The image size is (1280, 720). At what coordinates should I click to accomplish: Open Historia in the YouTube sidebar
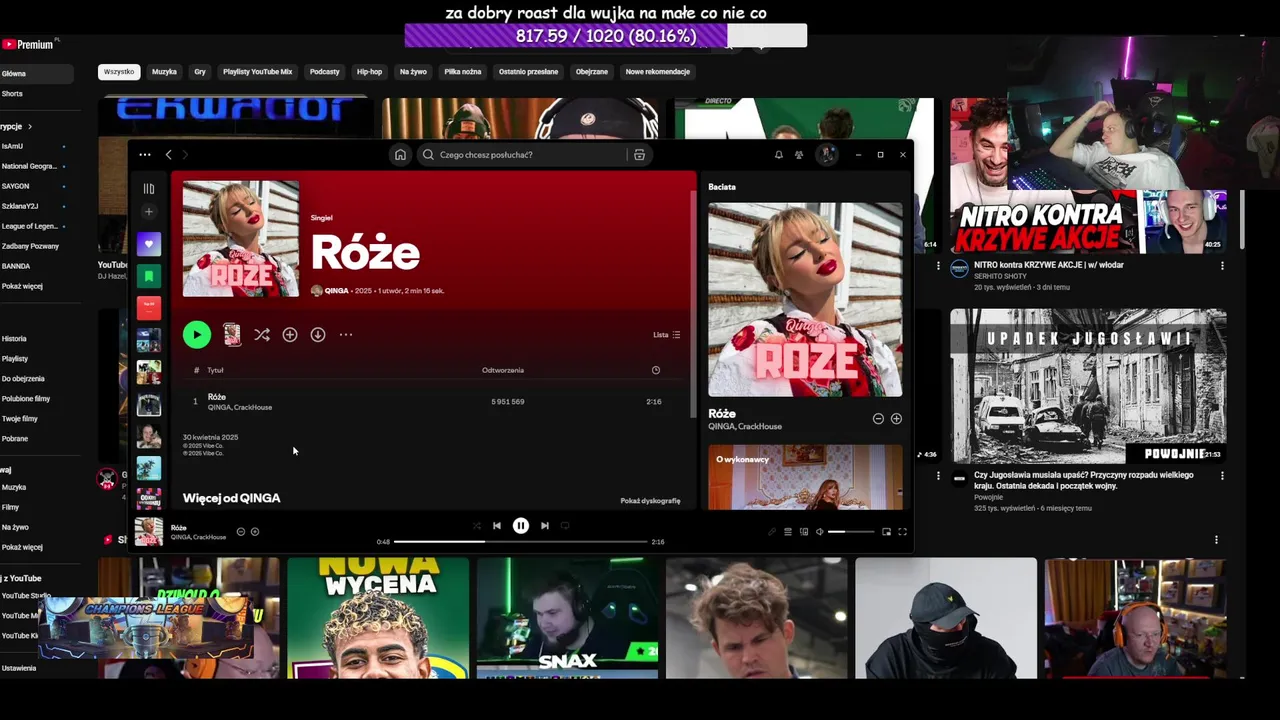point(14,339)
